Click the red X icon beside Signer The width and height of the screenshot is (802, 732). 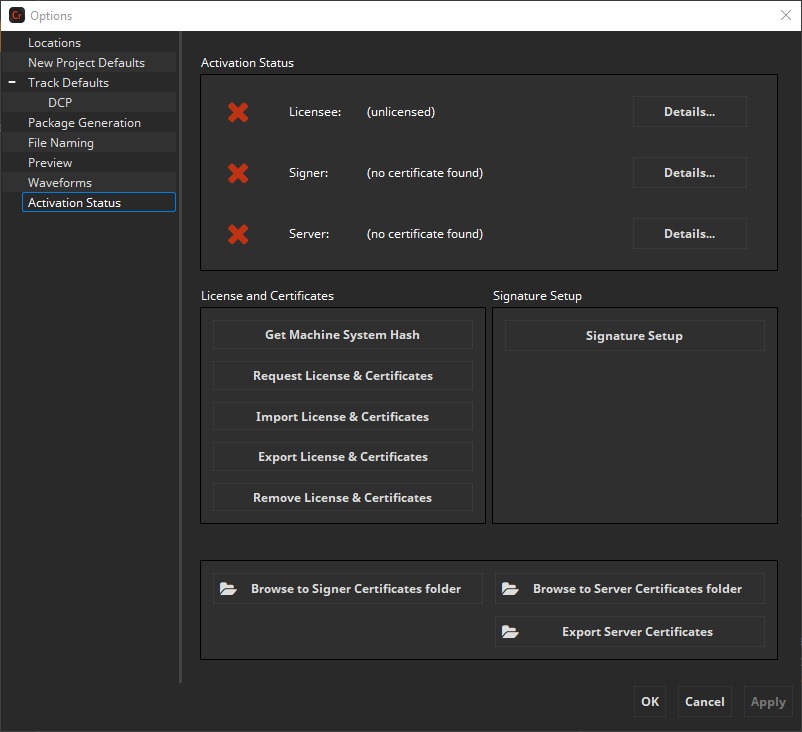click(238, 173)
